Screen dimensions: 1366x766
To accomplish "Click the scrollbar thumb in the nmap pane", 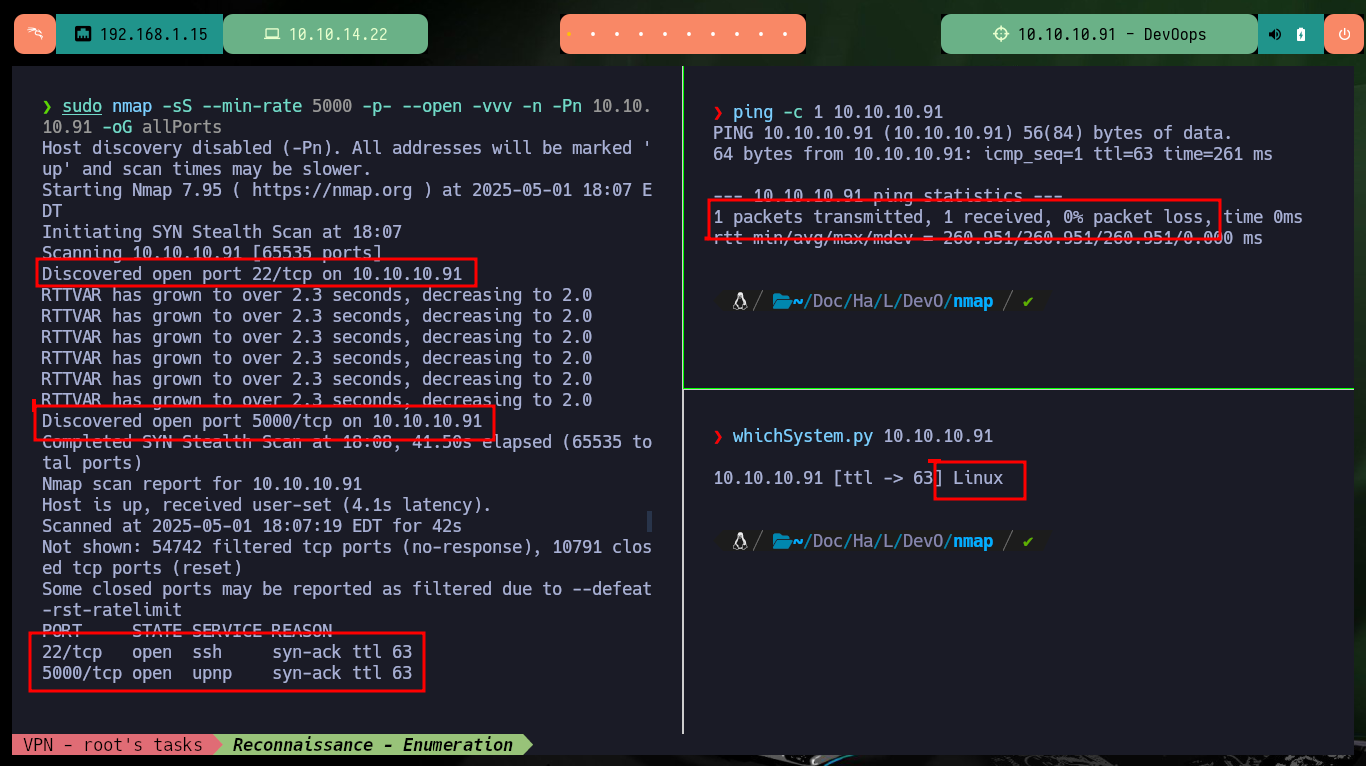I will pos(649,521).
